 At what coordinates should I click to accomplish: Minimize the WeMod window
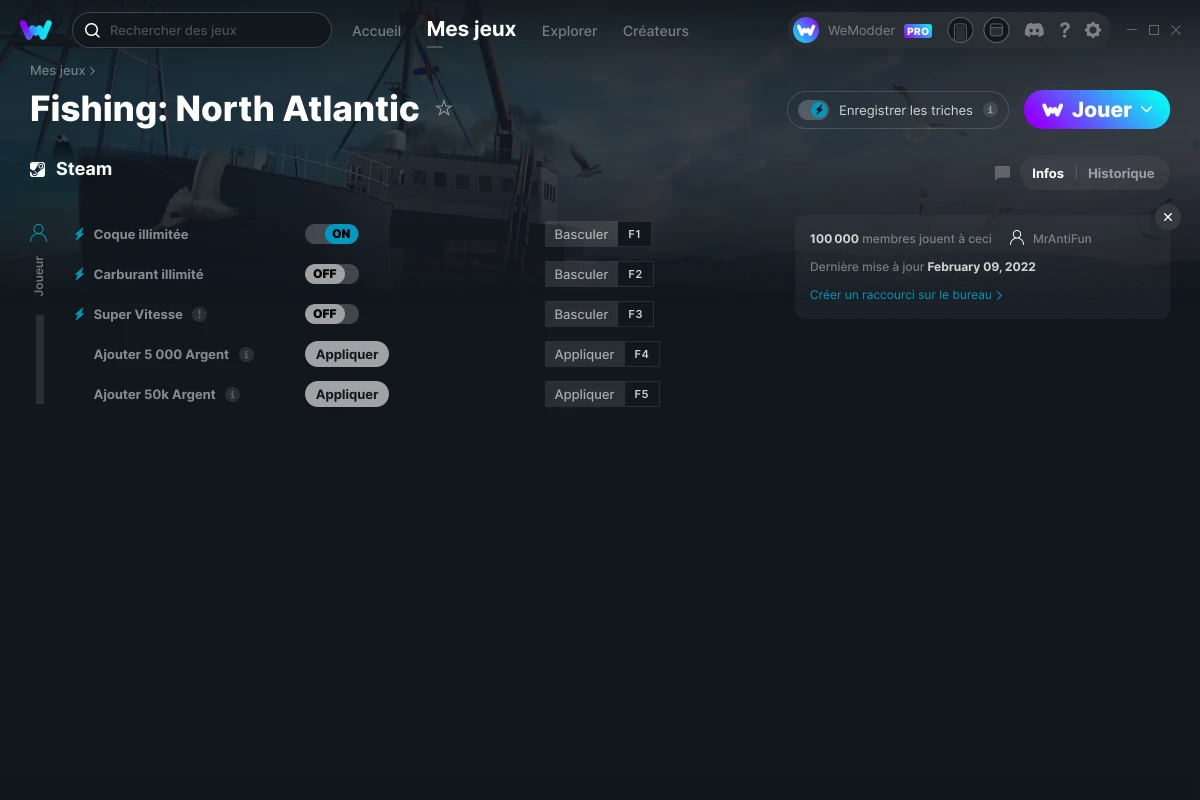[1132, 30]
